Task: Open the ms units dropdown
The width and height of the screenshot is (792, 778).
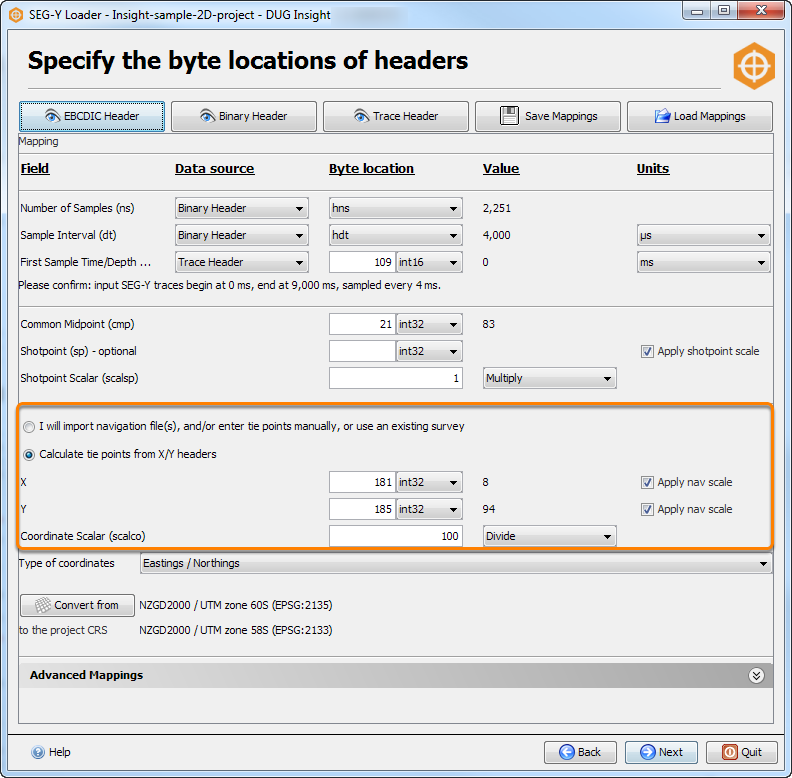Action: tap(704, 262)
